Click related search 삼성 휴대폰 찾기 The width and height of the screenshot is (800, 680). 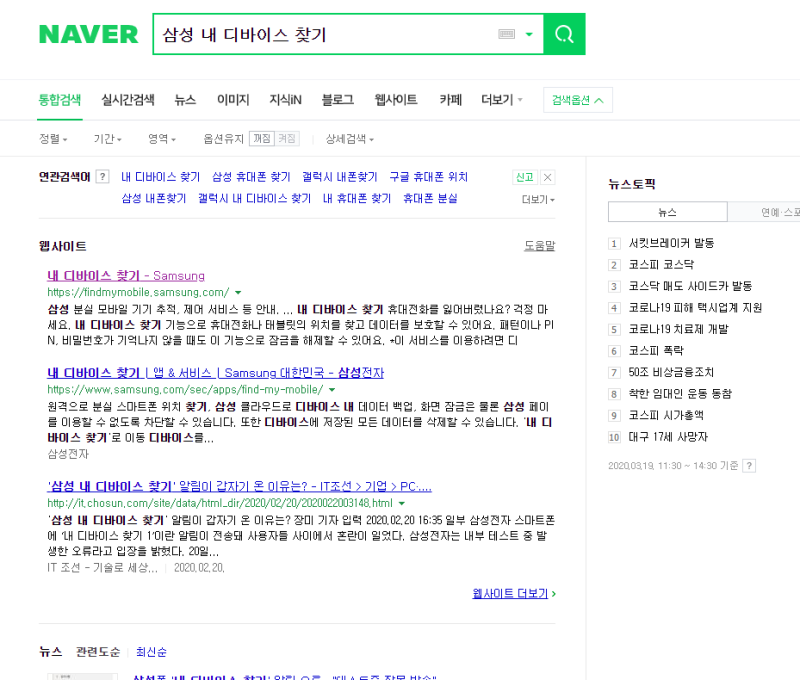[x=251, y=177]
